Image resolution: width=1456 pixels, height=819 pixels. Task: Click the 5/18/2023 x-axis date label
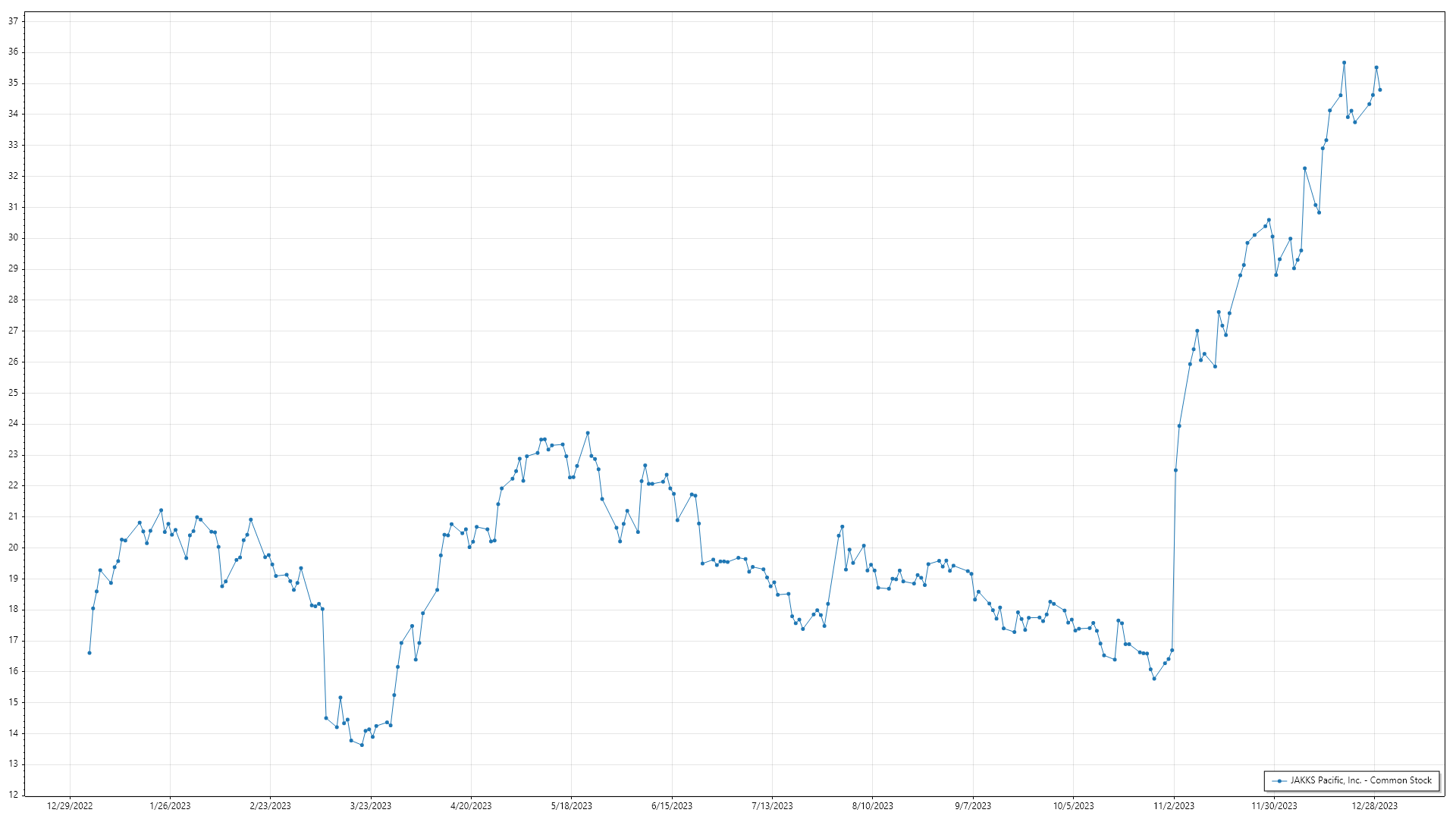(x=571, y=806)
